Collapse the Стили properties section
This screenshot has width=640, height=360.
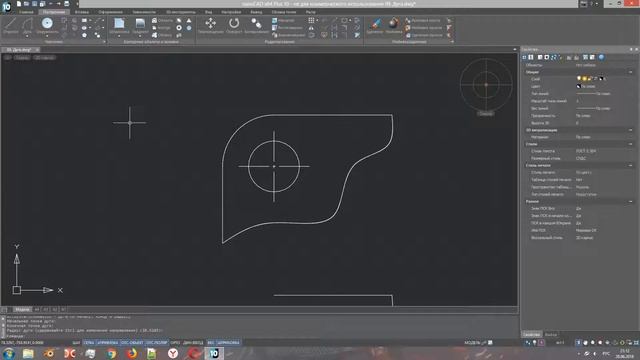(x=631, y=144)
